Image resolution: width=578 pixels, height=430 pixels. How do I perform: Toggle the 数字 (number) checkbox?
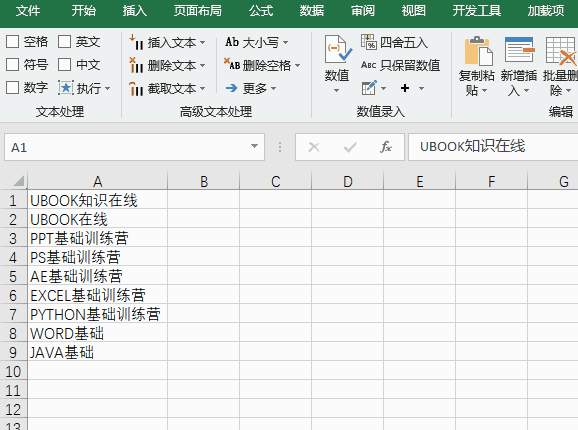13,88
